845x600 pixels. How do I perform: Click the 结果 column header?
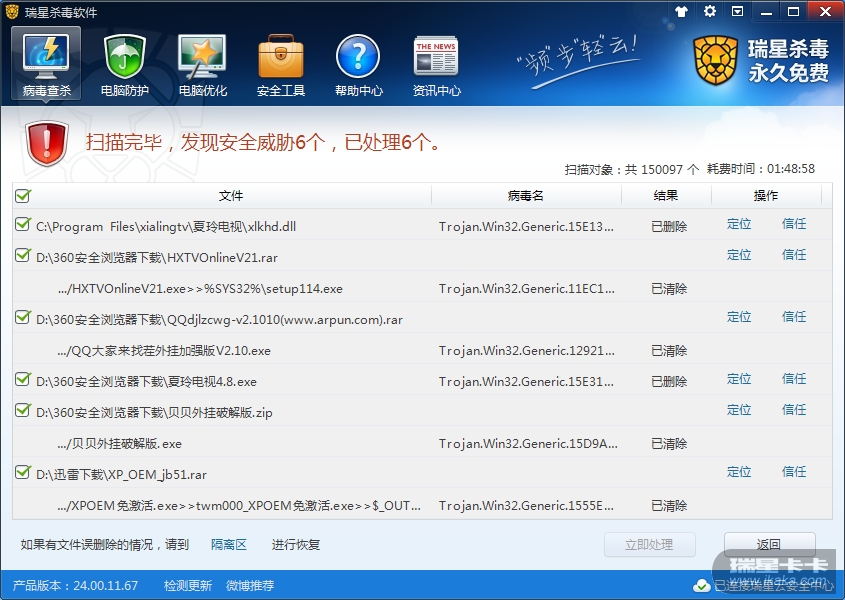tap(666, 196)
